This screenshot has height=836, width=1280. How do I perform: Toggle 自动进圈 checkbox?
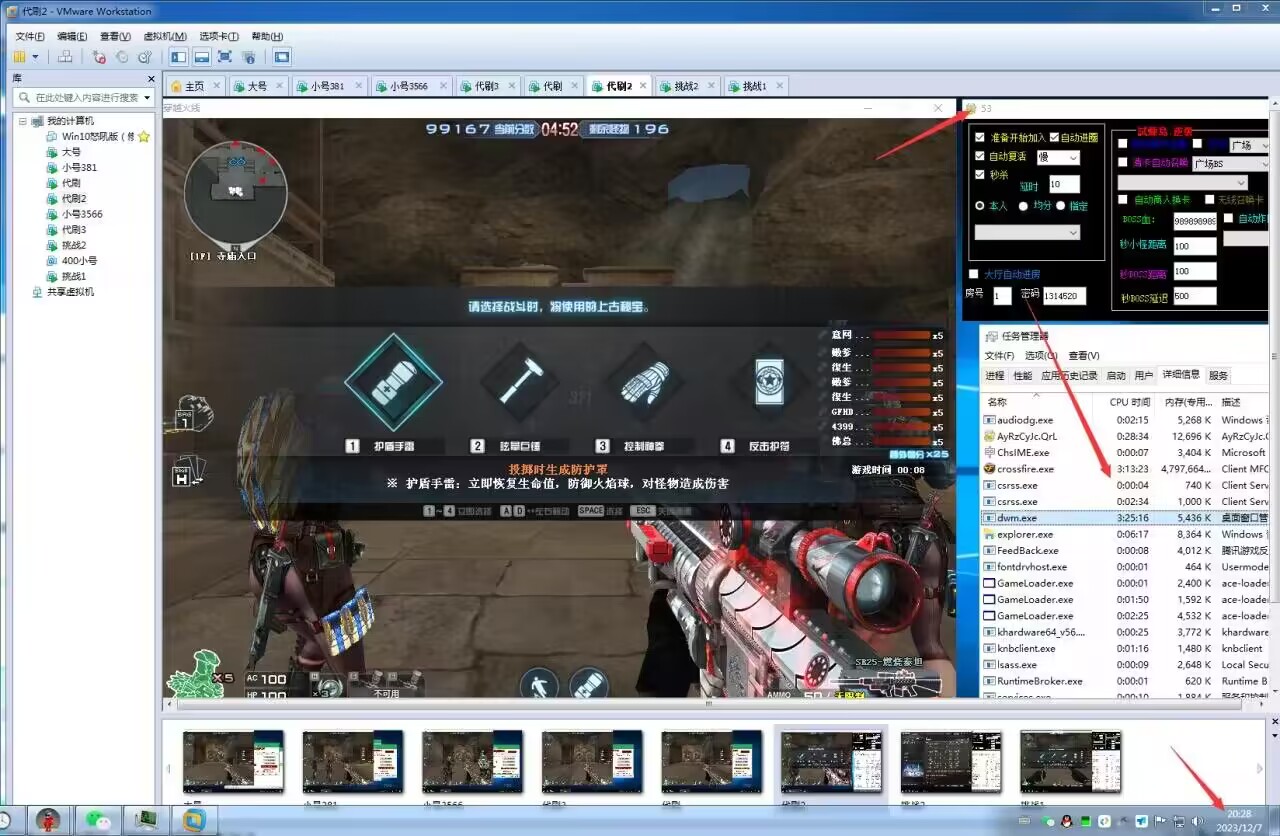click(x=1053, y=138)
